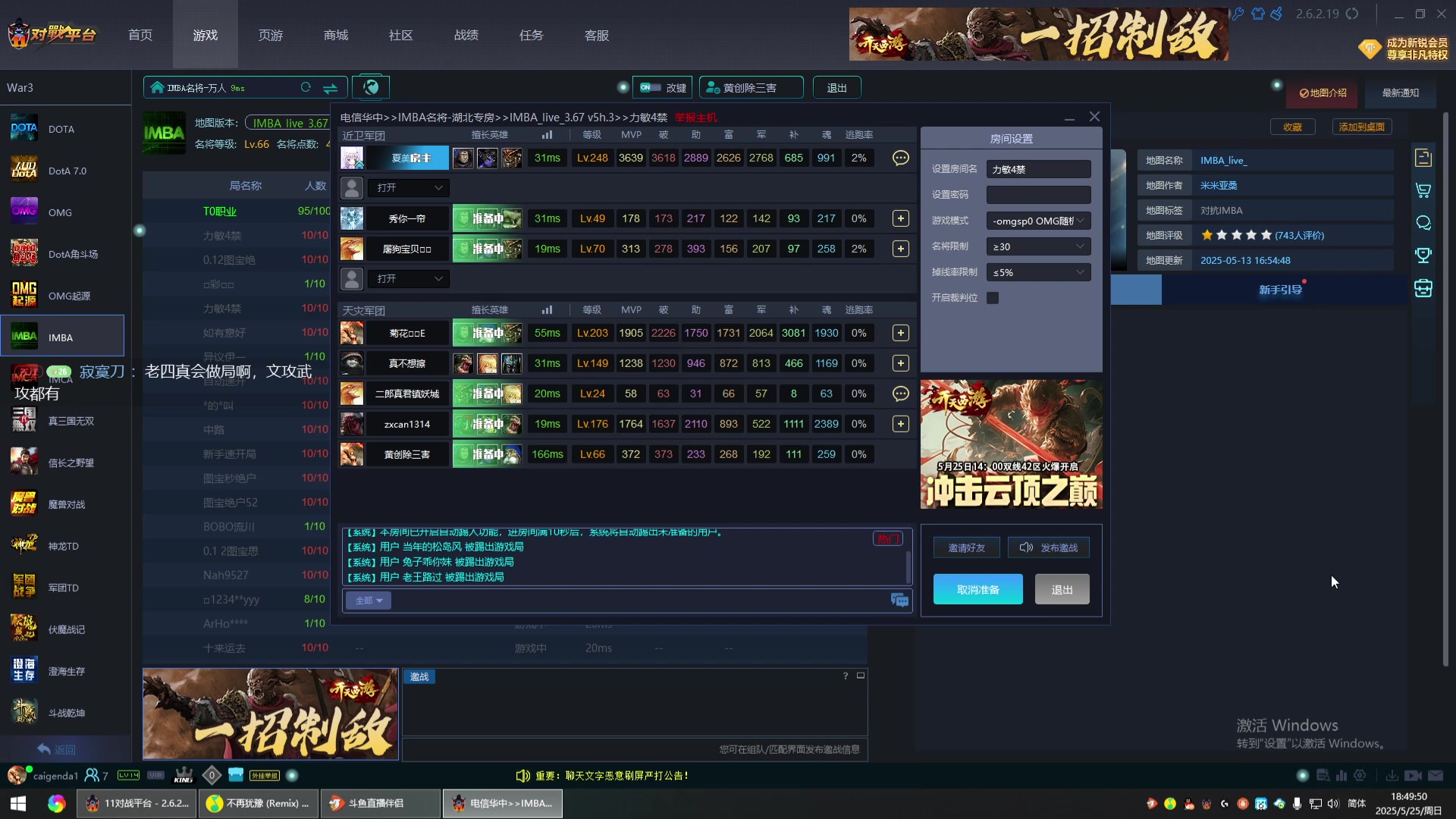This screenshot has height=819, width=1456.
Task: Open the 页游 top menu
Action: [x=271, y=35]
